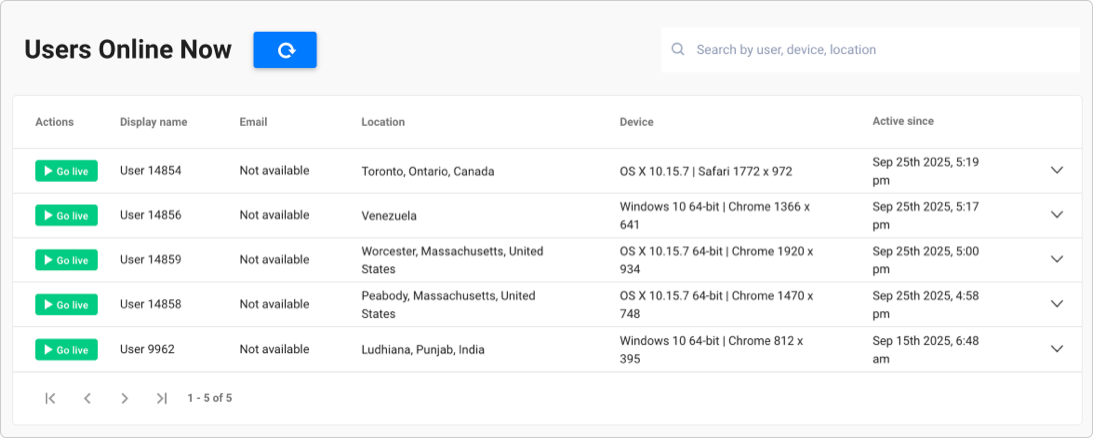
Task: Sort by Active since column header
Action: [903, 121]
